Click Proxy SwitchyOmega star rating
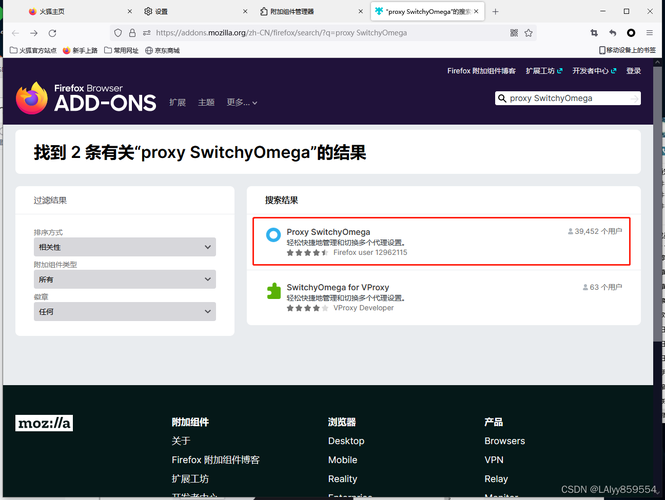Screen dimensions: 665x500 [307, 253]
